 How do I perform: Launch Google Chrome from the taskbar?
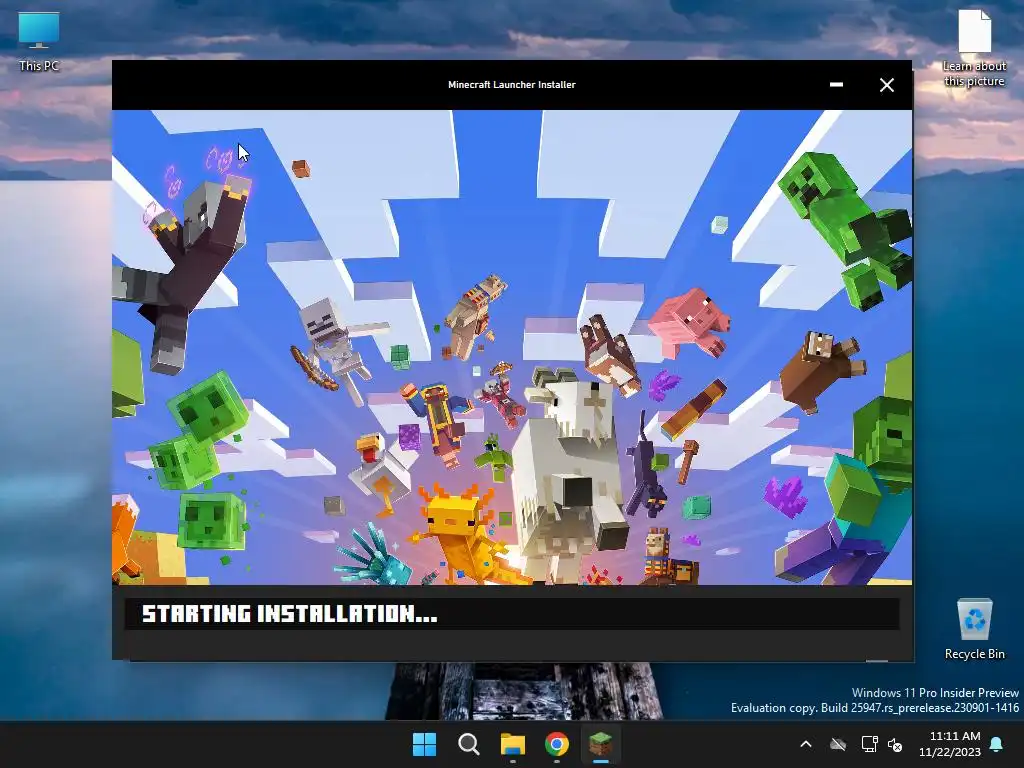coord(556,744)
